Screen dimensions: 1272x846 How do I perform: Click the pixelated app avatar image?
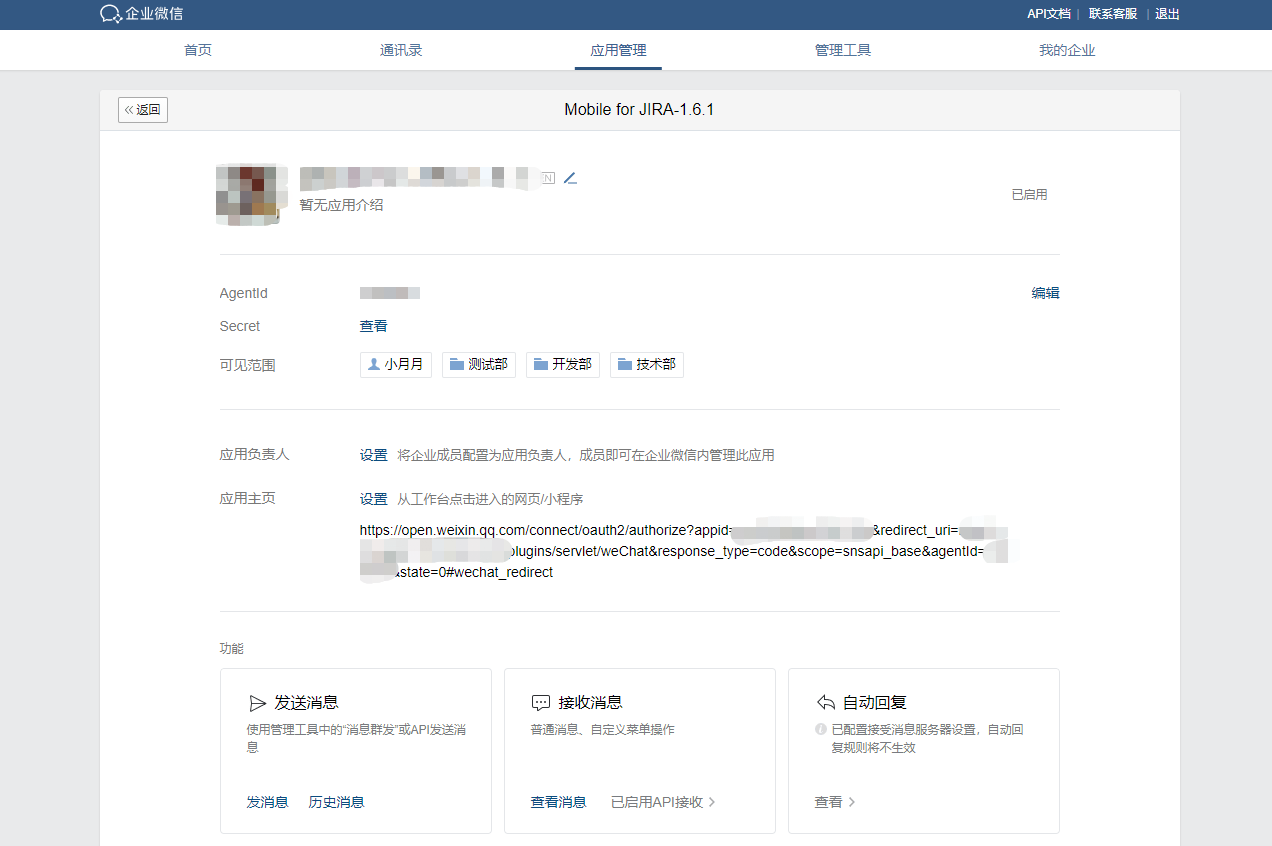tap(246, 194)
